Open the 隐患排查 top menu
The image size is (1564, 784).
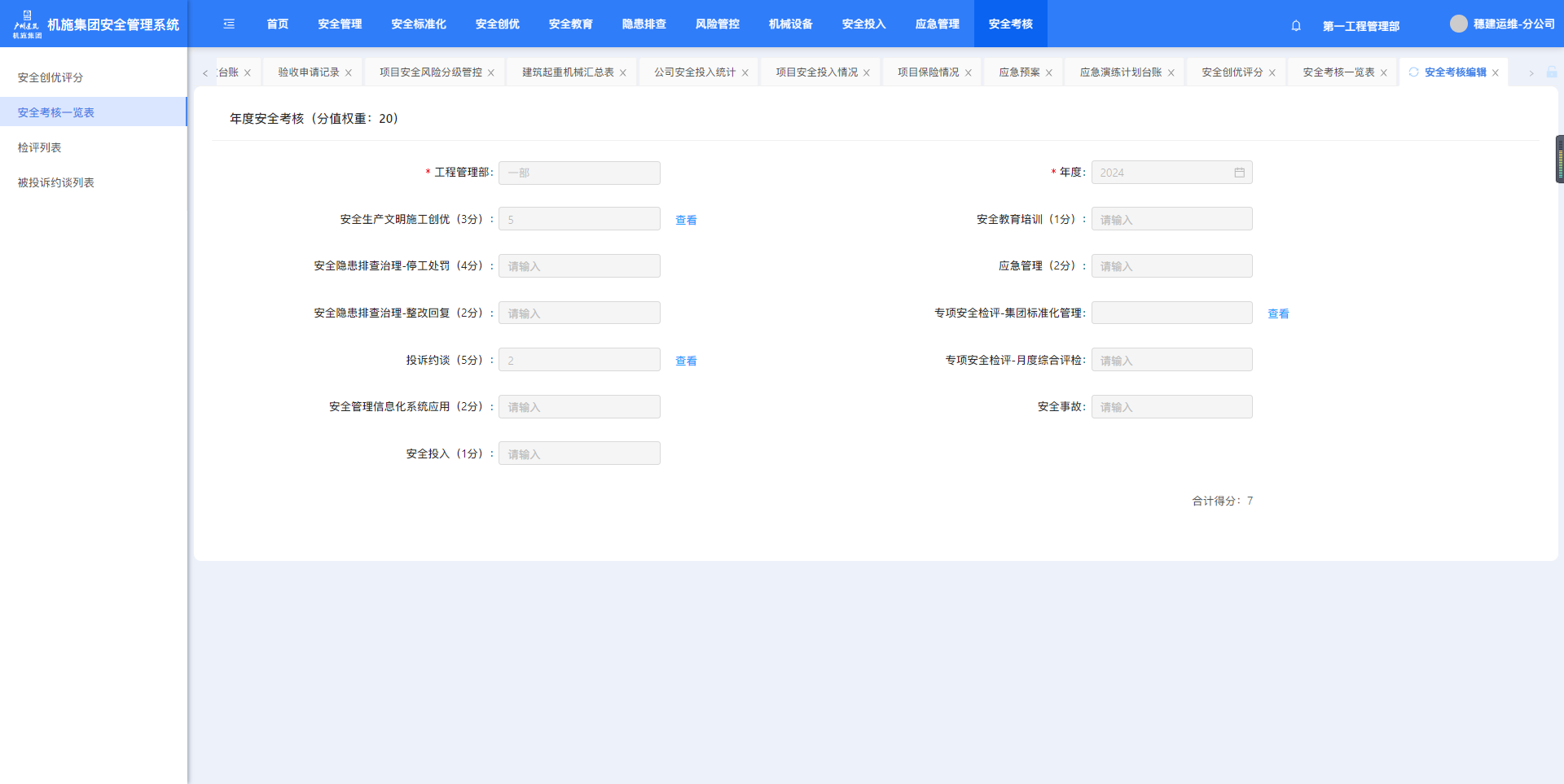click(x=644, y=24)
